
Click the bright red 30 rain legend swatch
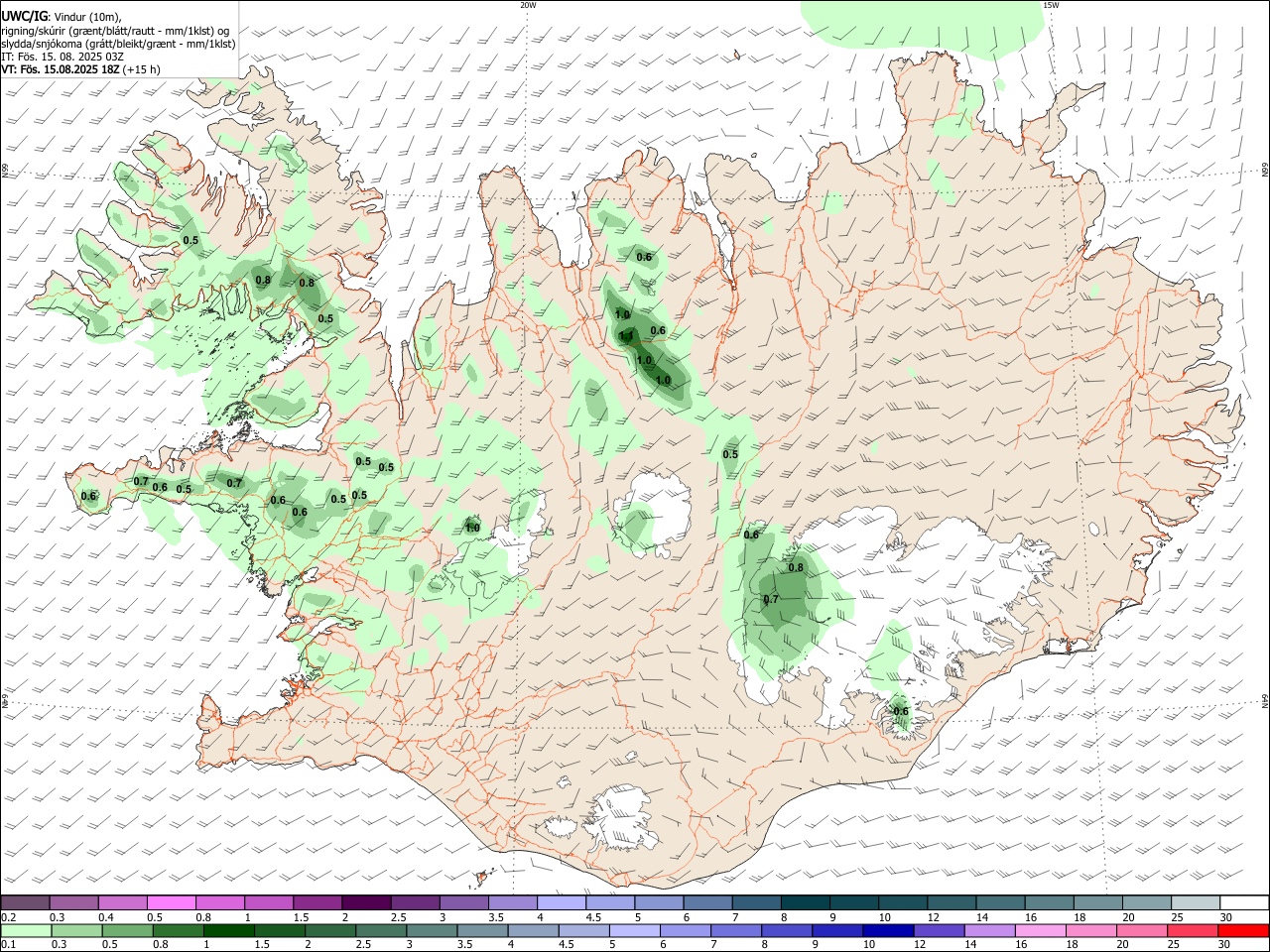click(x=1243, y=930)
